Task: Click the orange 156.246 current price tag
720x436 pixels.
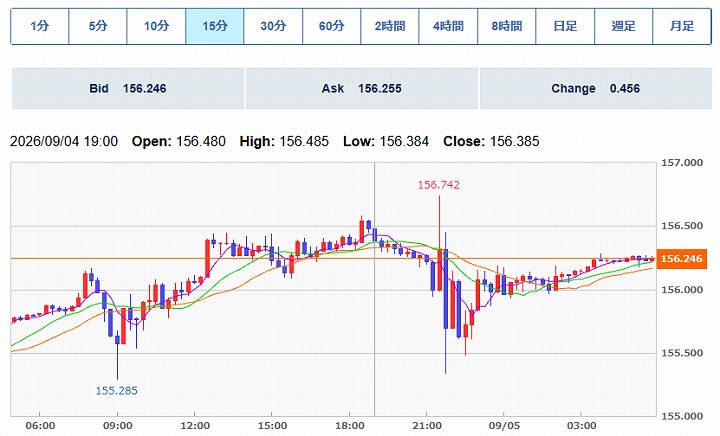Action: 681,259
